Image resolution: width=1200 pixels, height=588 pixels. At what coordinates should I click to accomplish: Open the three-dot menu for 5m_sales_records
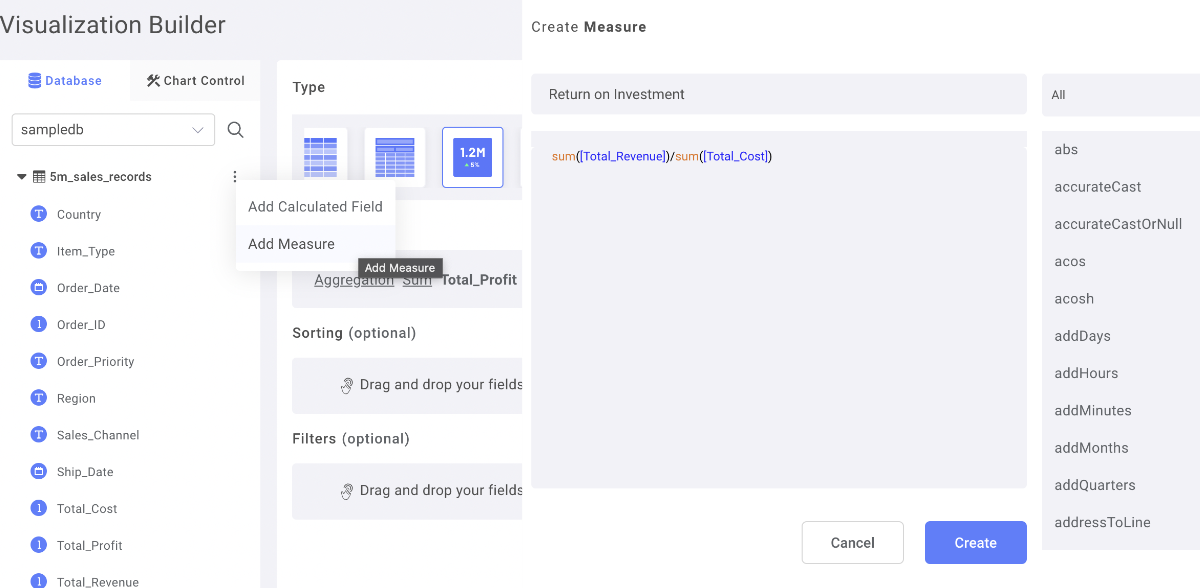(x=235, y=176)
